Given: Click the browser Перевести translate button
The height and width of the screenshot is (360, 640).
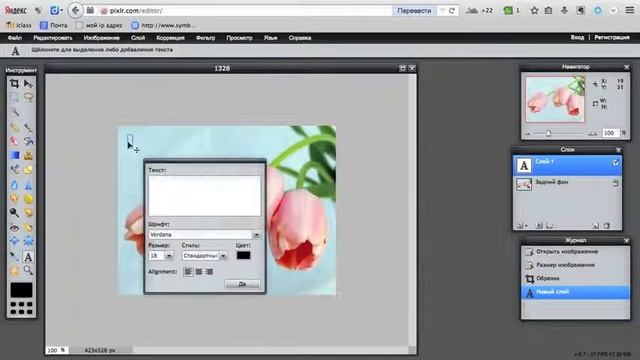Looking at the screenshot, I should 414,11.
